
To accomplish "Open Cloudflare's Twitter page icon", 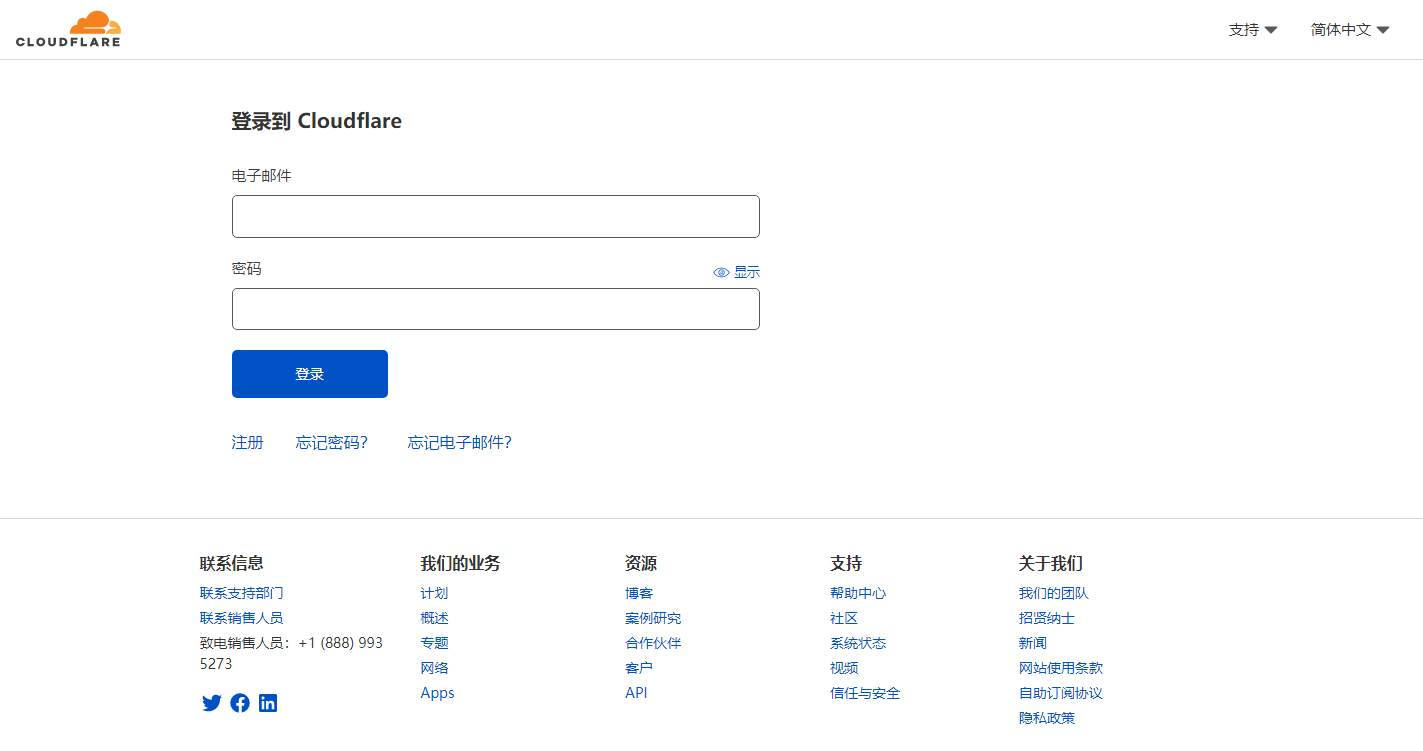I will [x=212, y=703].
